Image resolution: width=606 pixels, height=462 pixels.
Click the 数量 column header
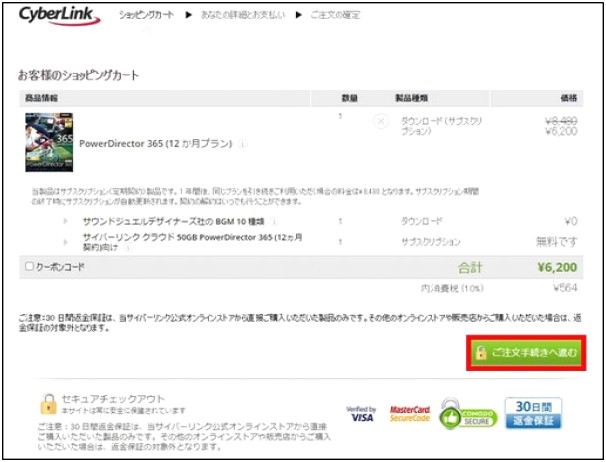click(349, 98)
